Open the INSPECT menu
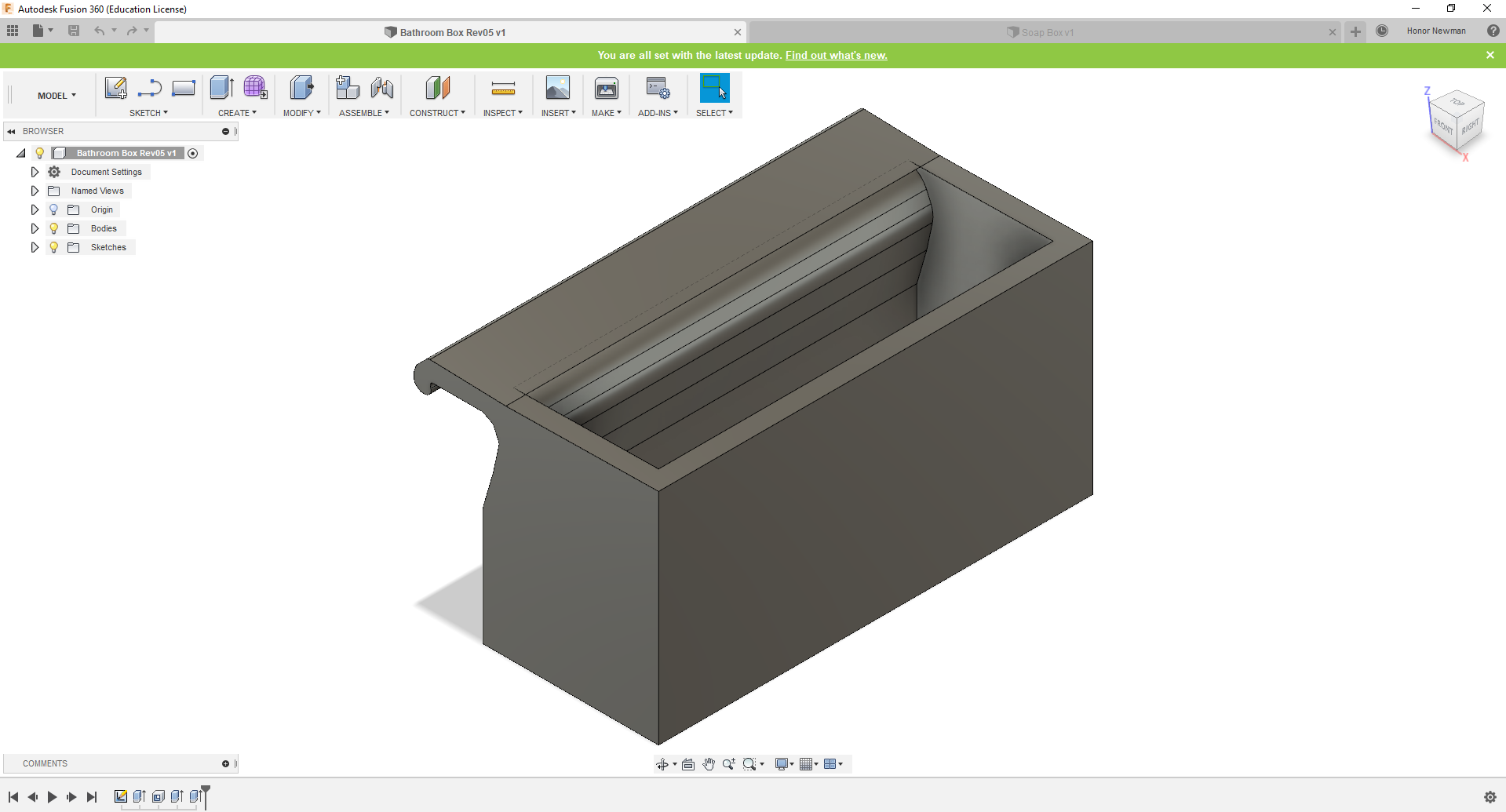 (502, 113)
